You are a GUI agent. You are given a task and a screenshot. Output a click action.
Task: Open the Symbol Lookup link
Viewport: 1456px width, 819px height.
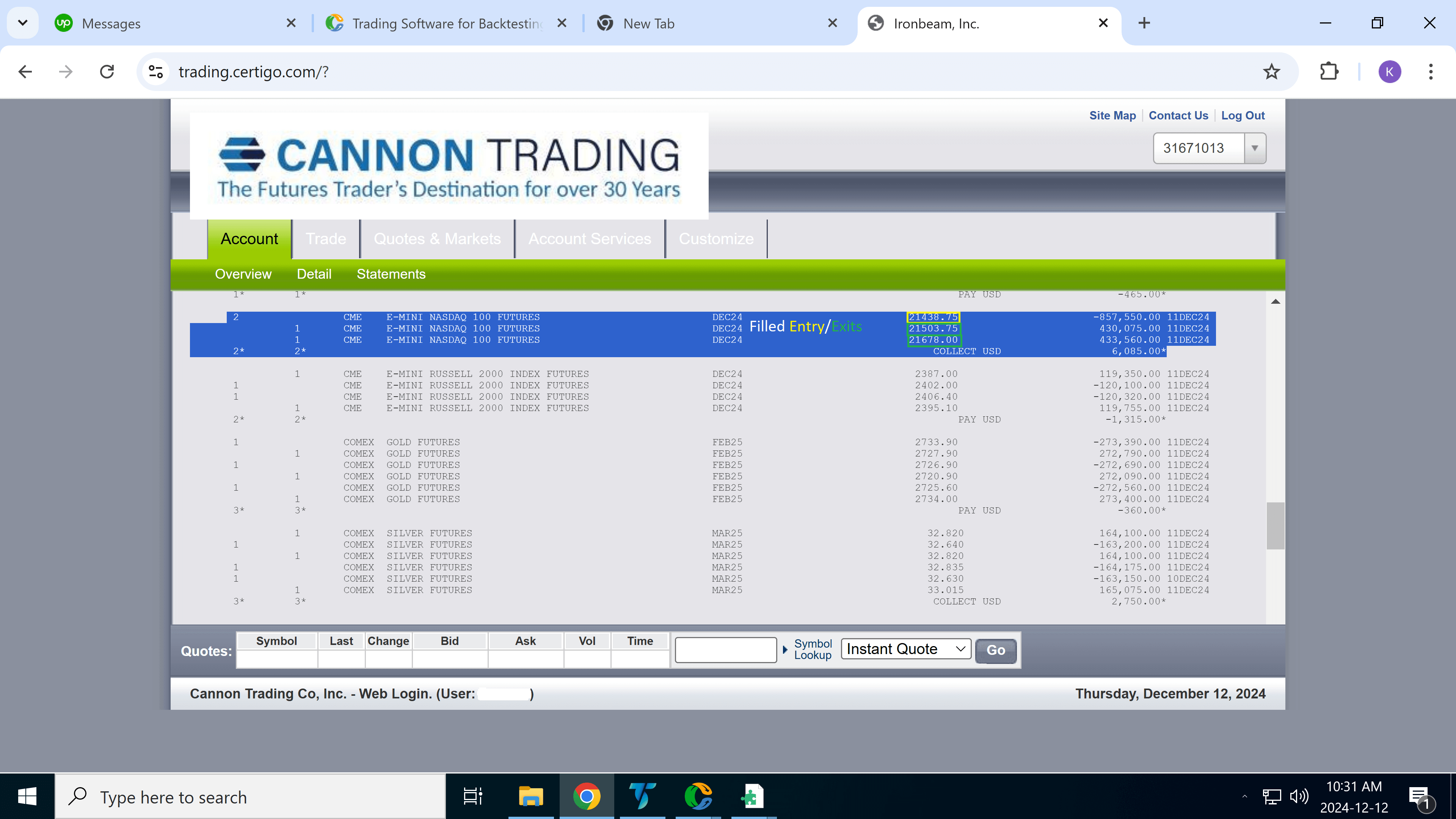click(x=812, y=650)
